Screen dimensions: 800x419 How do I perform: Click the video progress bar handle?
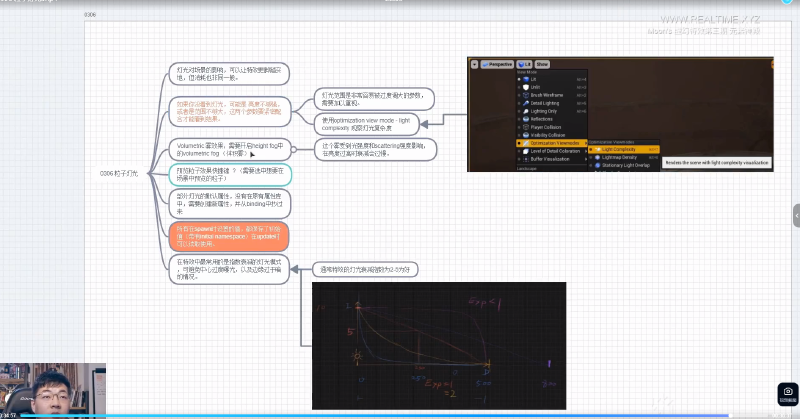tap(730, 416)
